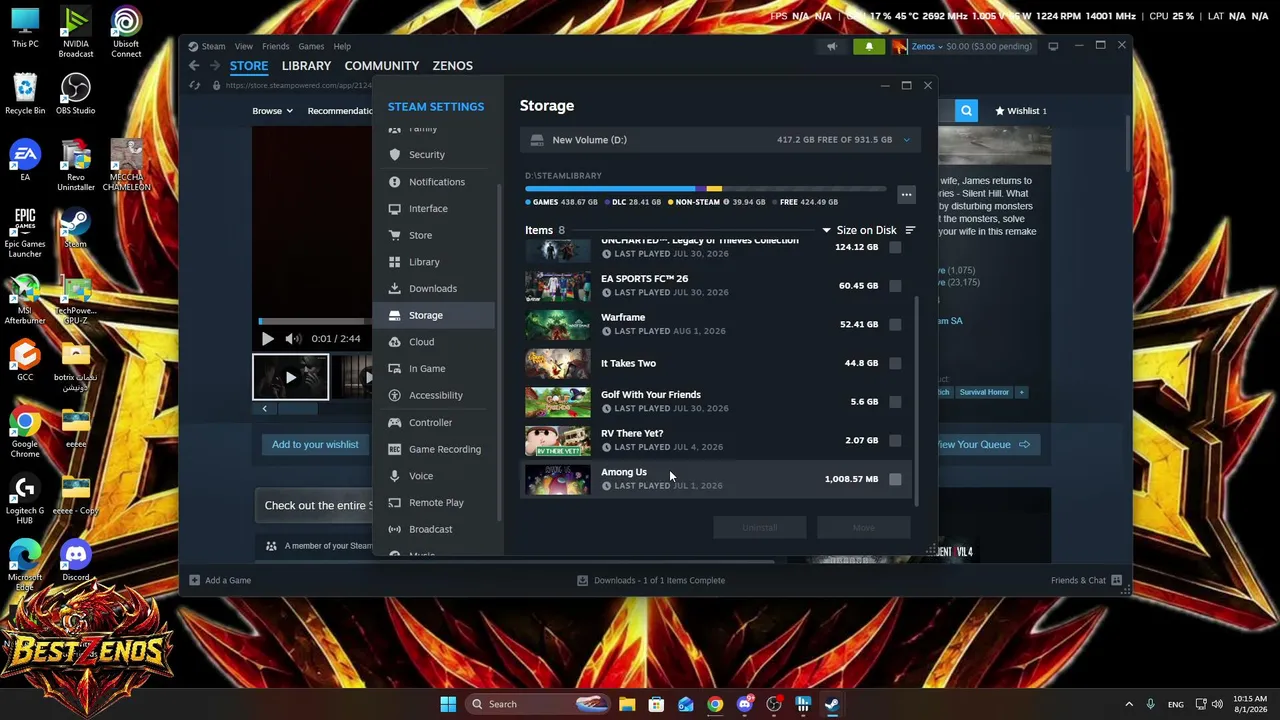Open the Epic Games Launcher desktop shortcut
This screenshot has height=720, width=1280.
tap(25, 233)
